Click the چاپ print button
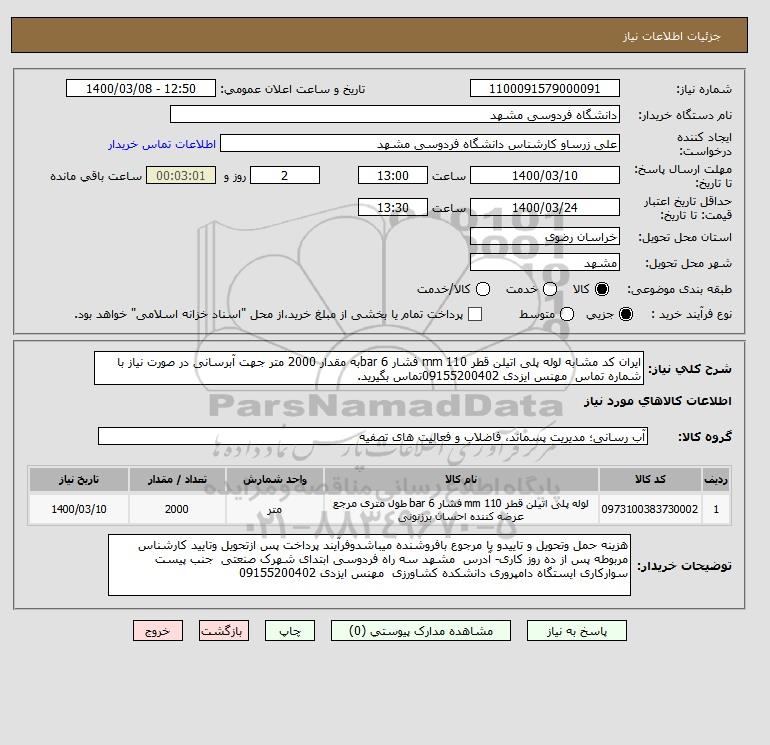 point(290,631)
